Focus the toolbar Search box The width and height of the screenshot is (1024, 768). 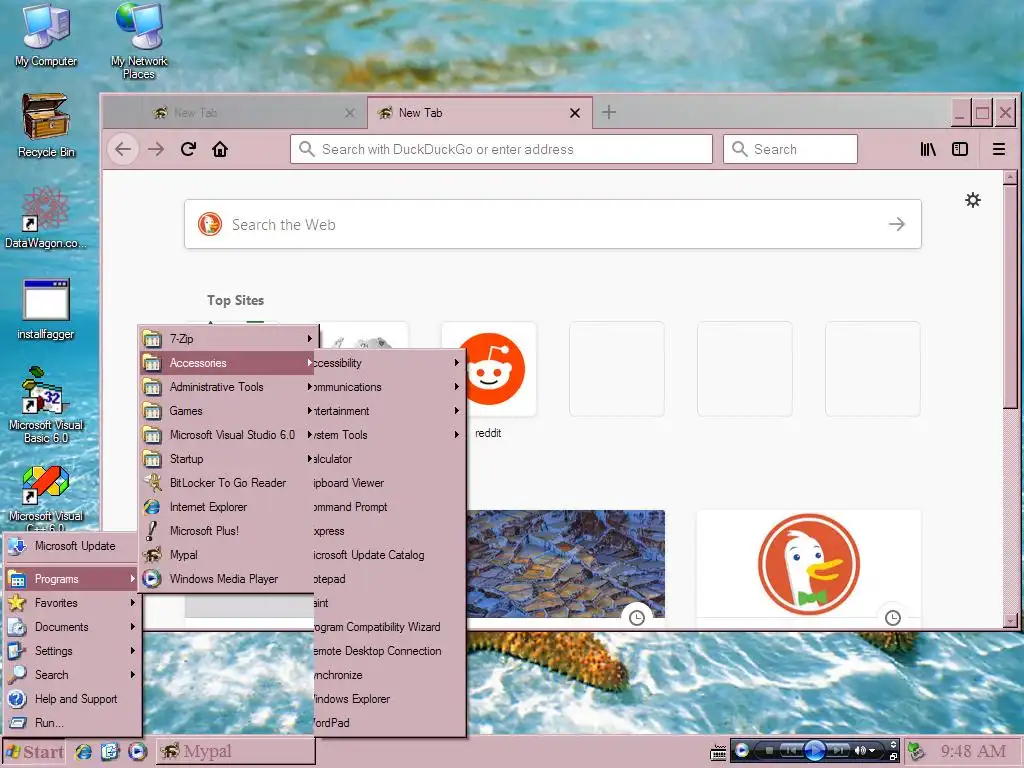coord(790,149)
